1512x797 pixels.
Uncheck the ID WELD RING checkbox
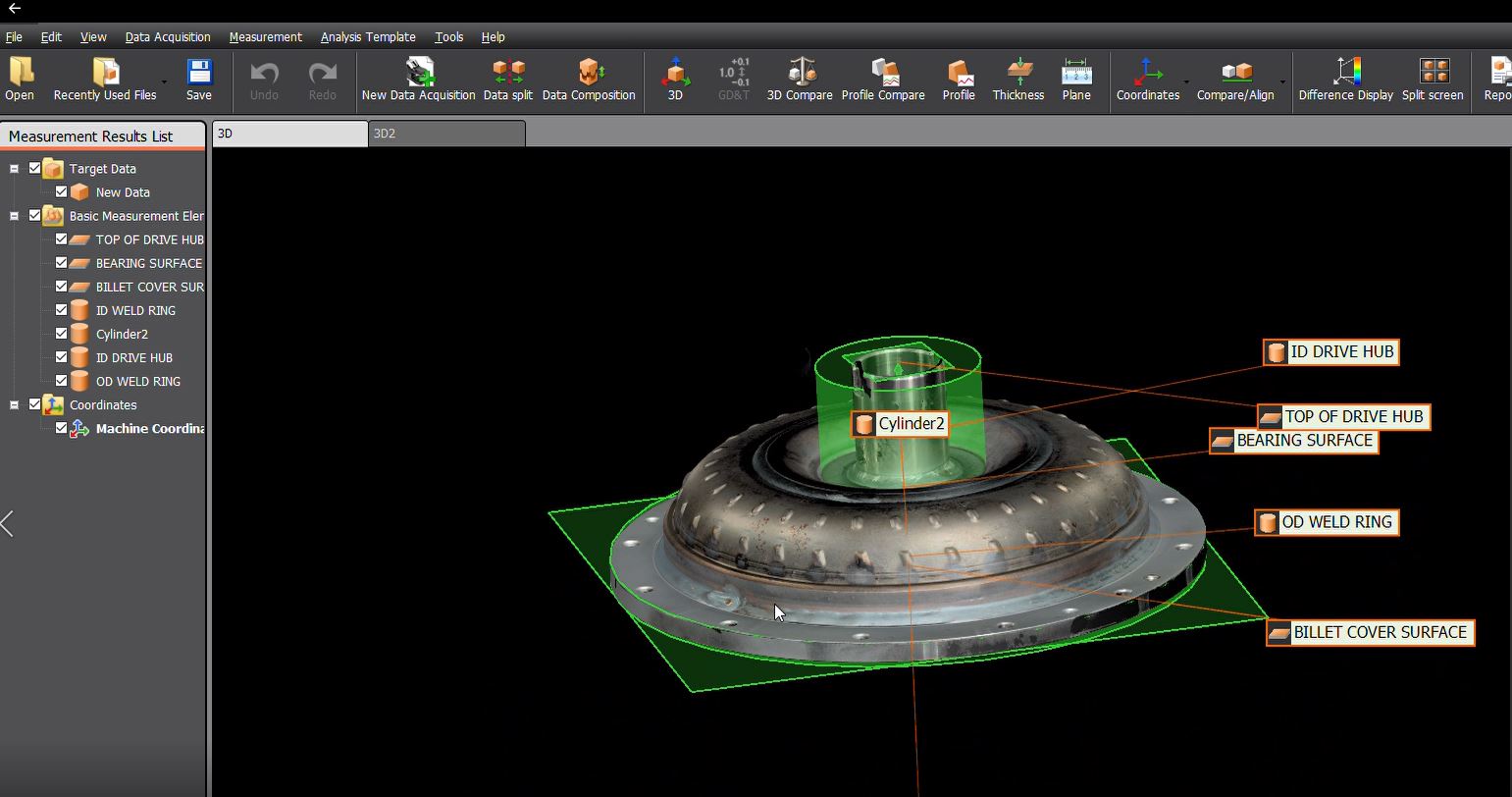[x=62, y=310]
